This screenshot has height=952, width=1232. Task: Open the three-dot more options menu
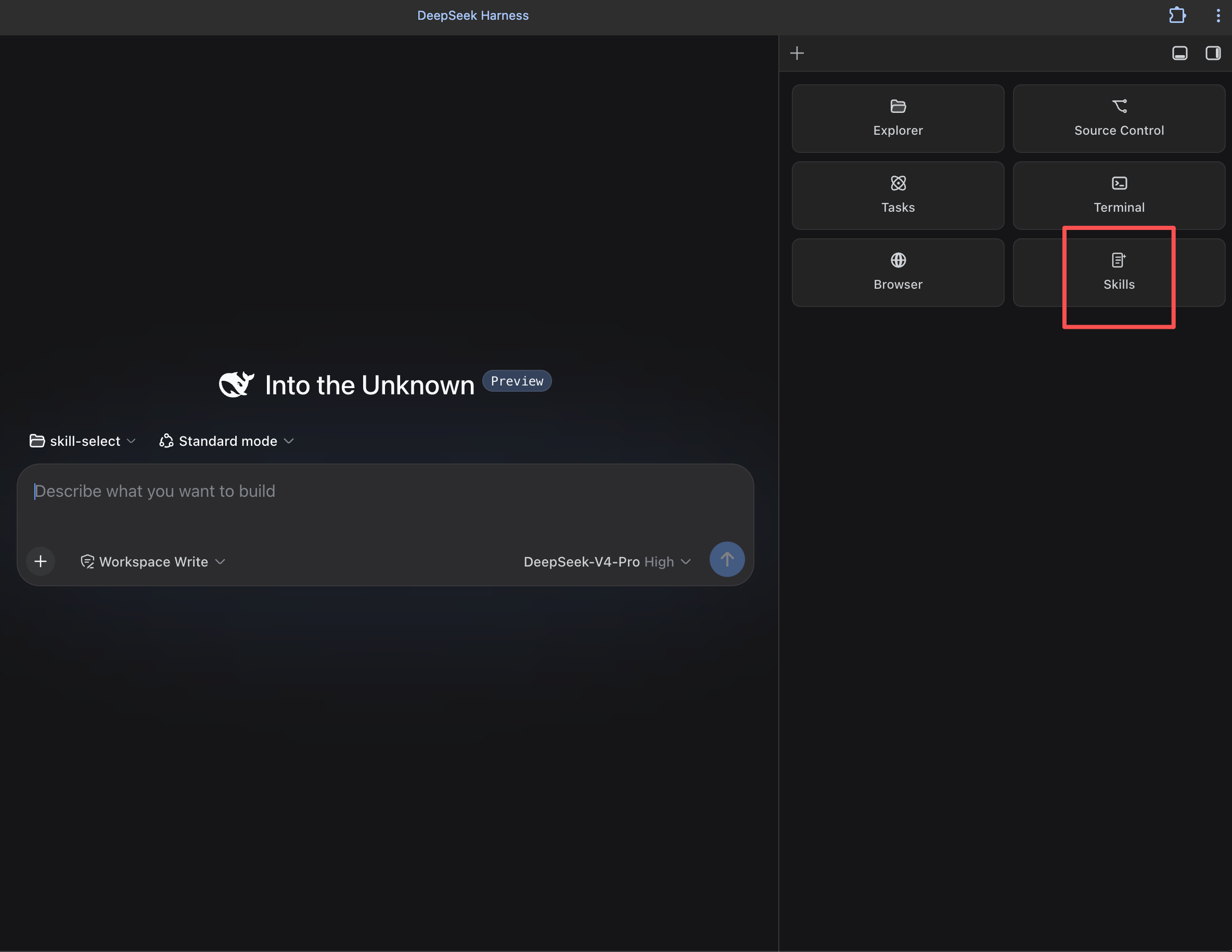click(1218, 15)
